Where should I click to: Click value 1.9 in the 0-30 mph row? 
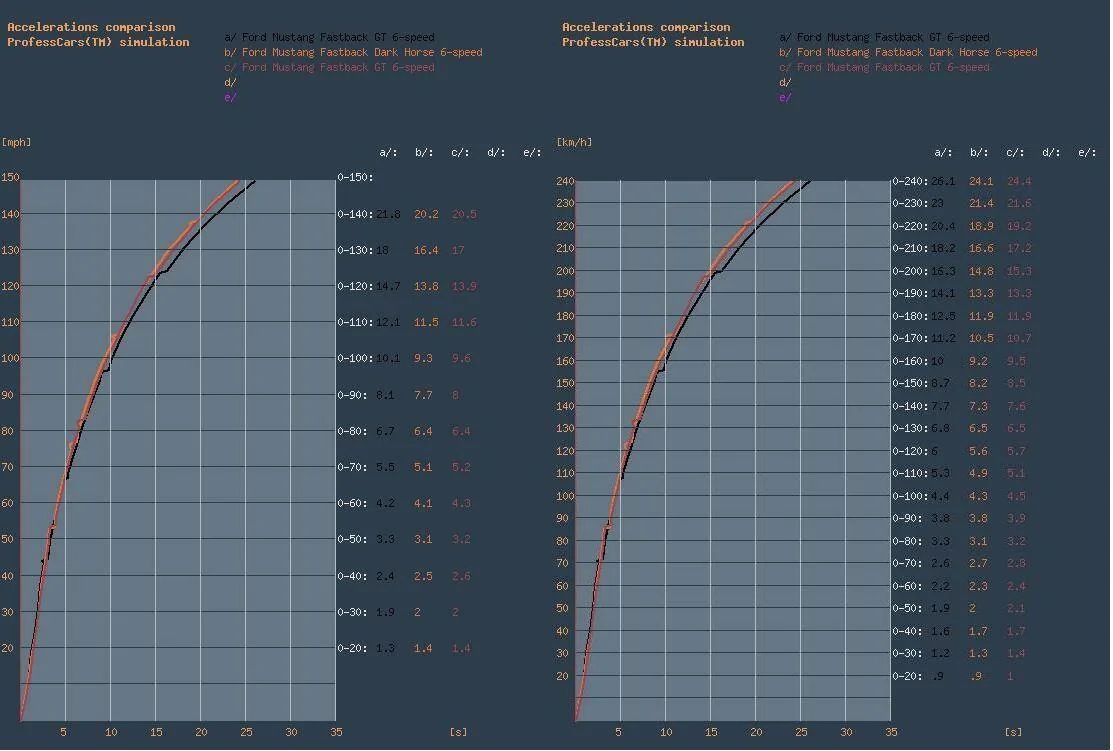(385, 612)
